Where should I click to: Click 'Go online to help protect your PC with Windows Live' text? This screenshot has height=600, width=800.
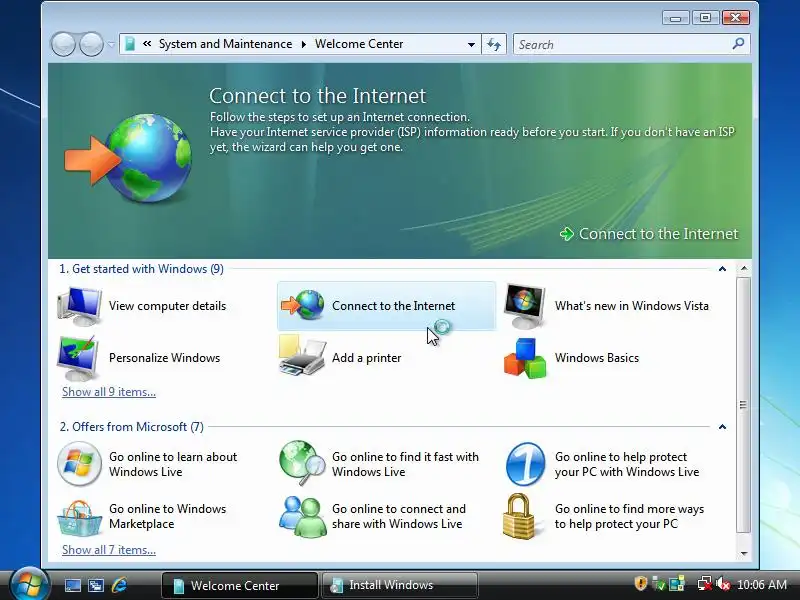click(627, 464)
